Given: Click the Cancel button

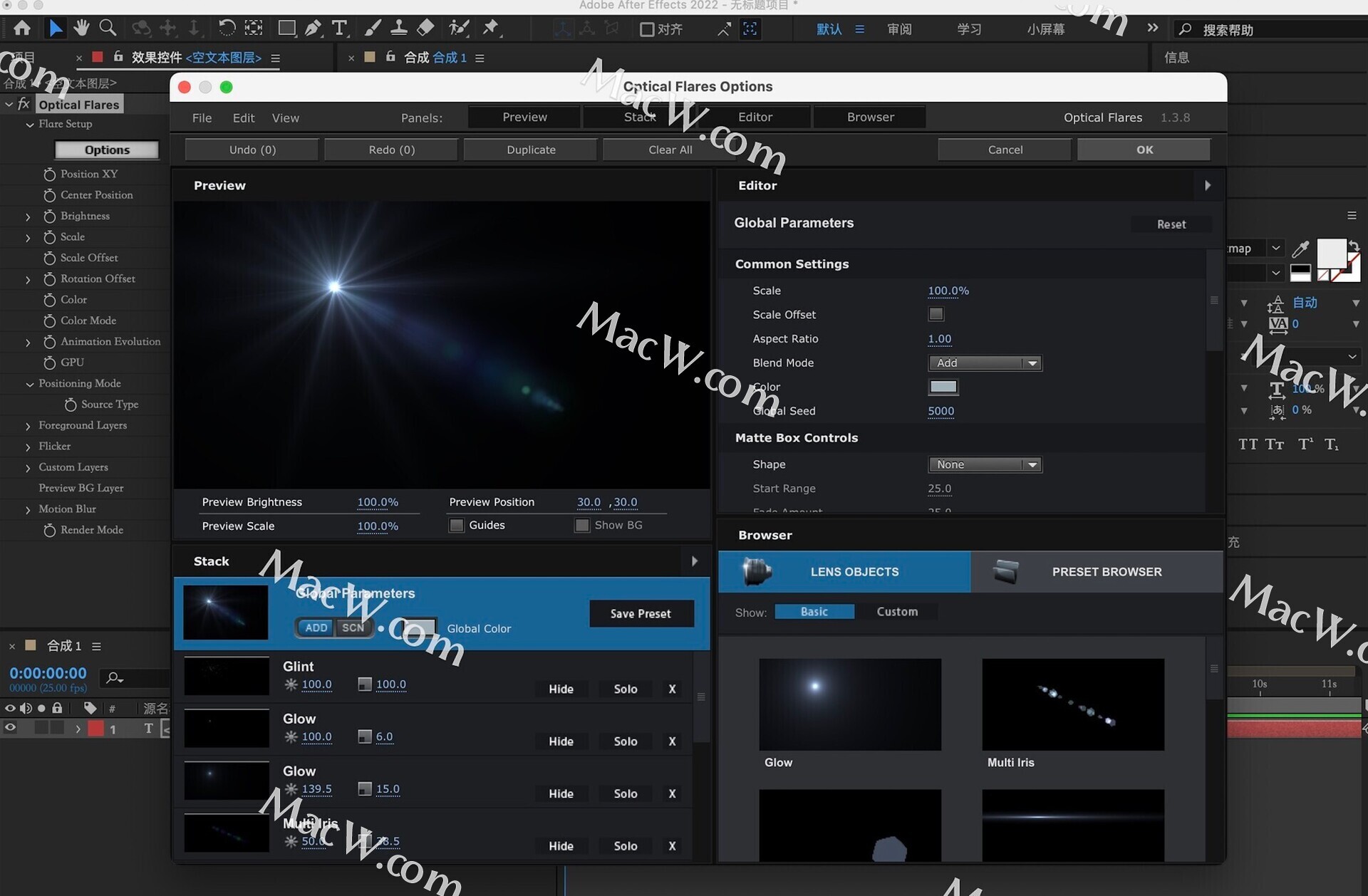Looking at the screenshot, I should tap(1005, 150).
